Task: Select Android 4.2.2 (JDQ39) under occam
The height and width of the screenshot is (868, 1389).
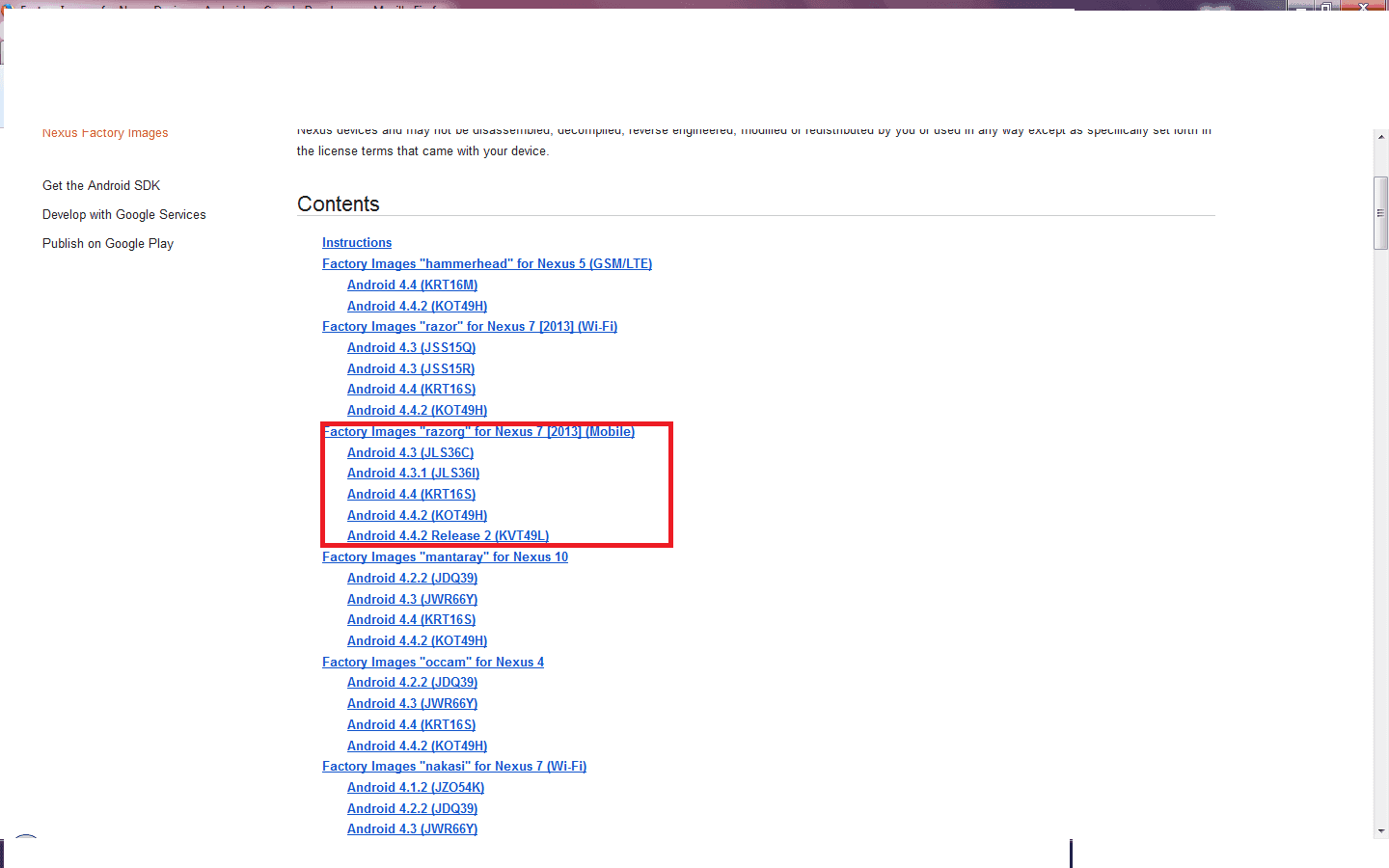Action: pyautogui.click(x=413, y=682)
